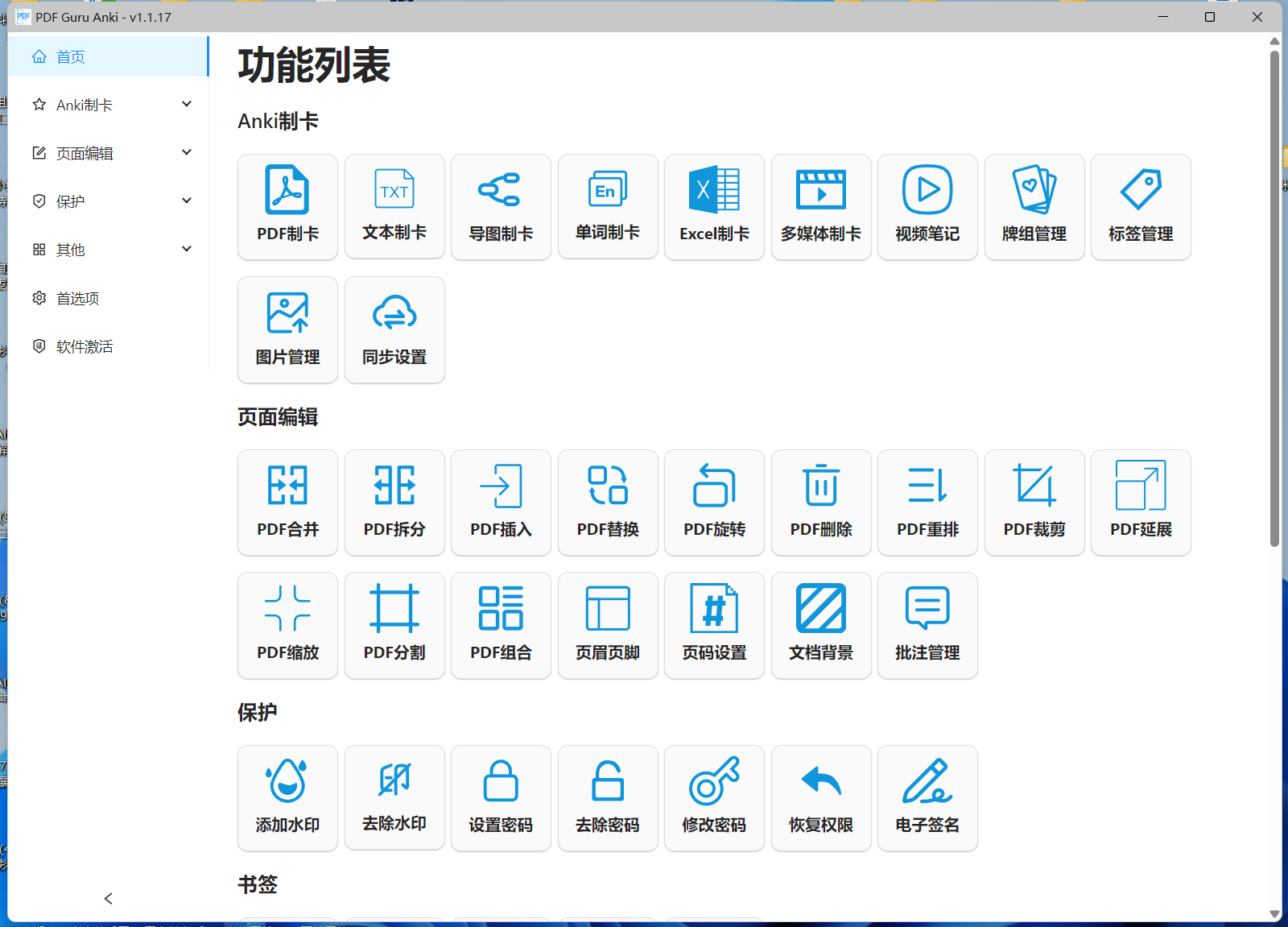Open 去除水印 remove watermark tool
The width and height of the screenshot is (1288, 927).
tap(394, 798)
